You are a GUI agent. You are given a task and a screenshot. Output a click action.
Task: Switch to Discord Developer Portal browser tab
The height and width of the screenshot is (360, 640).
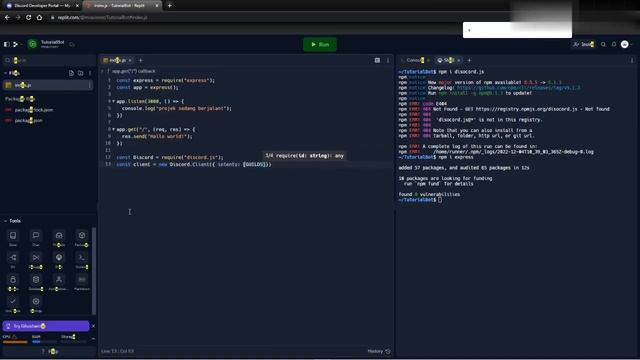click(42, 6)
